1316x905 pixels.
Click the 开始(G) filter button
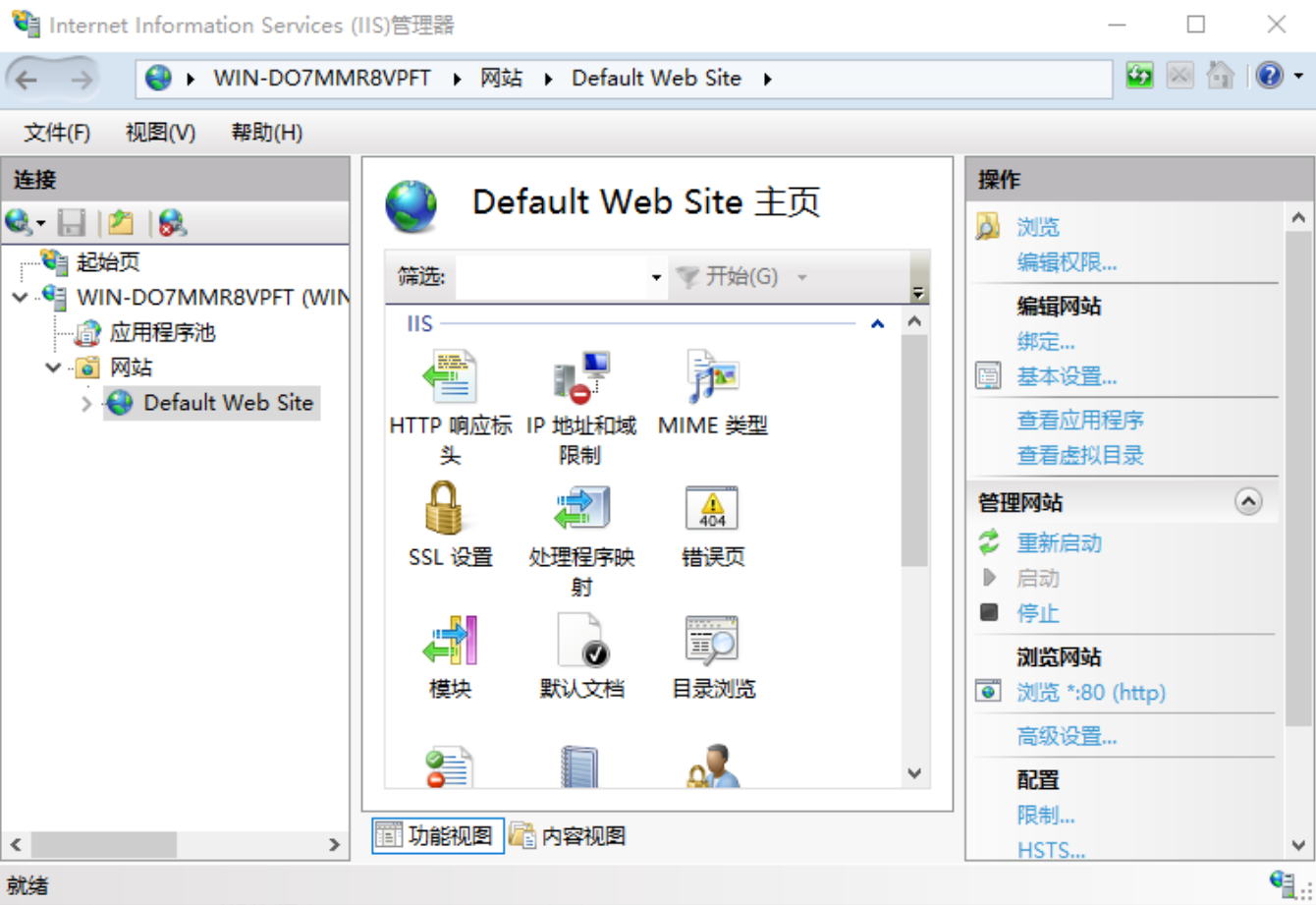point(730,277)
